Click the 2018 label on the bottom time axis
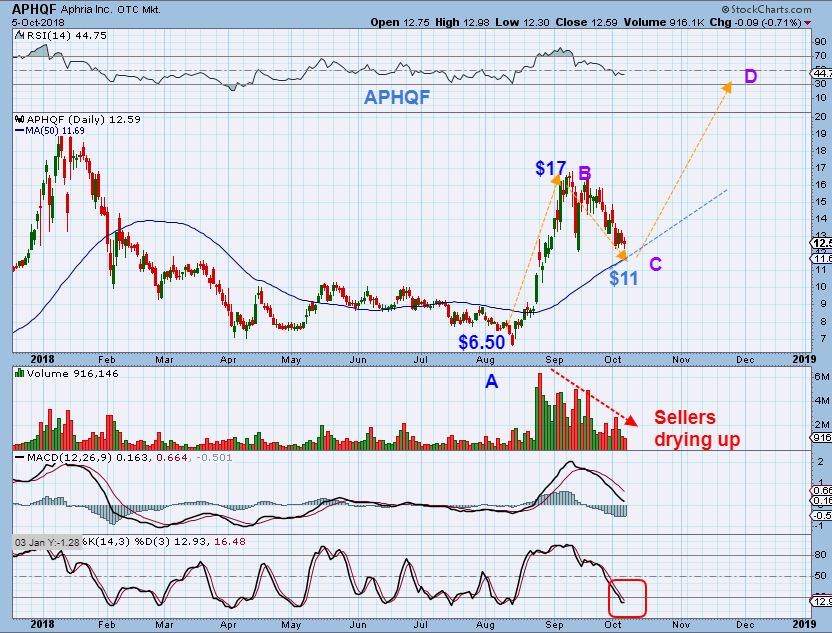832x633 pixels. coord(42,625)
